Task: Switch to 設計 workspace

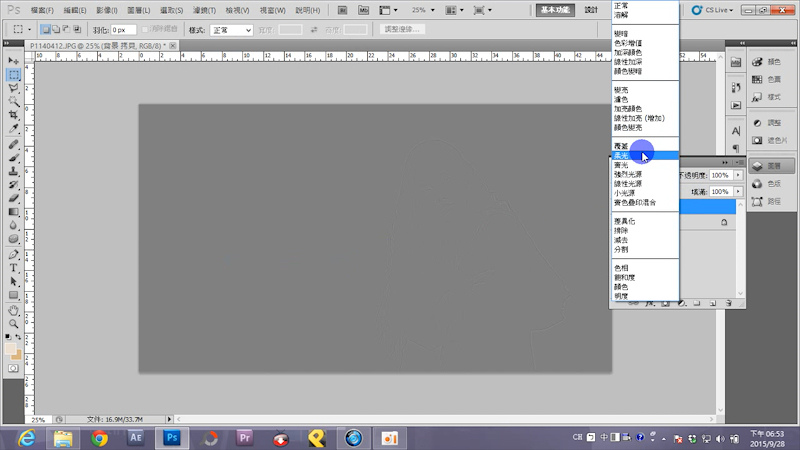Action: (591, 9)
